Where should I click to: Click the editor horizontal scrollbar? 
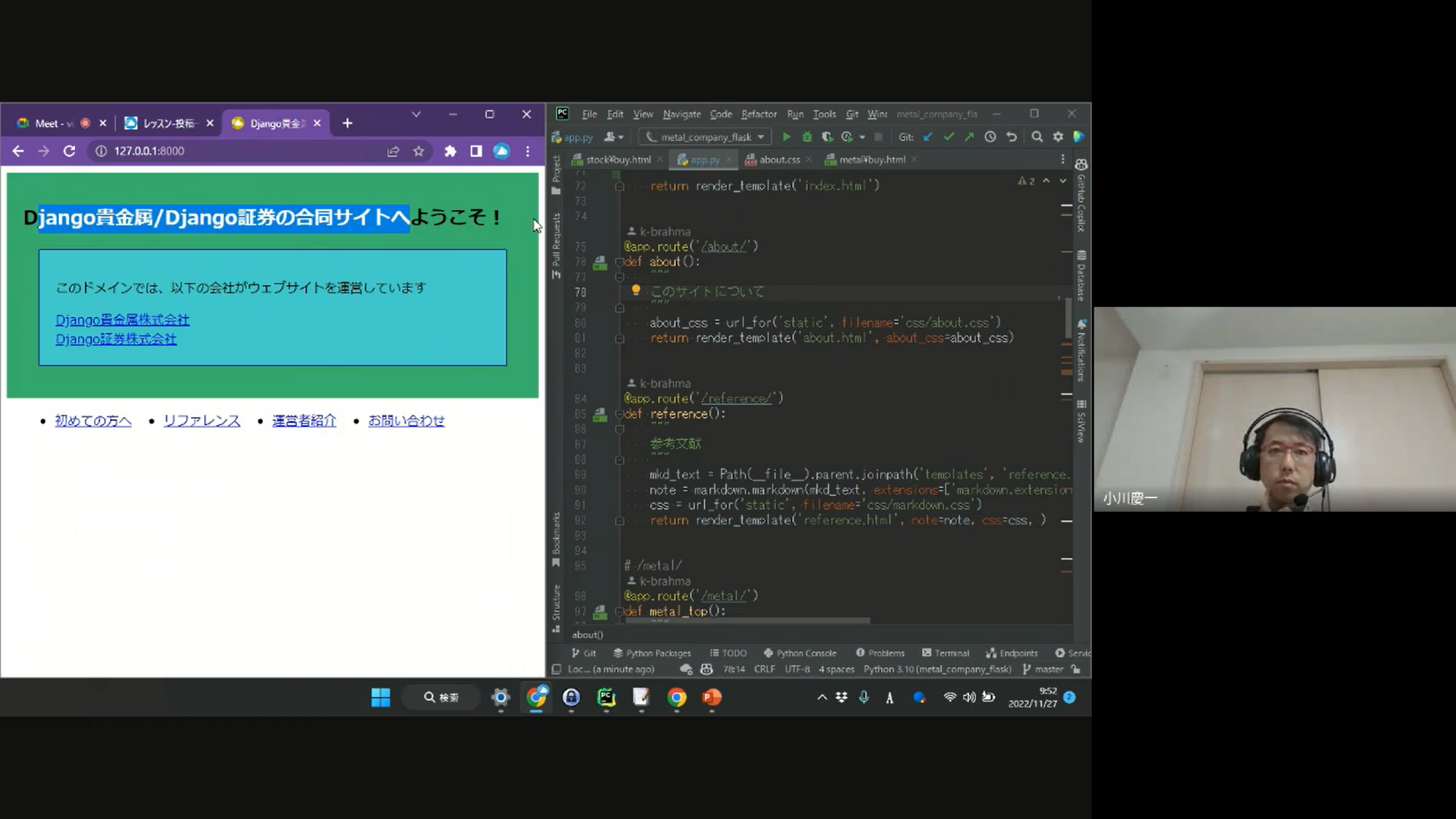[x=747, y=621]
